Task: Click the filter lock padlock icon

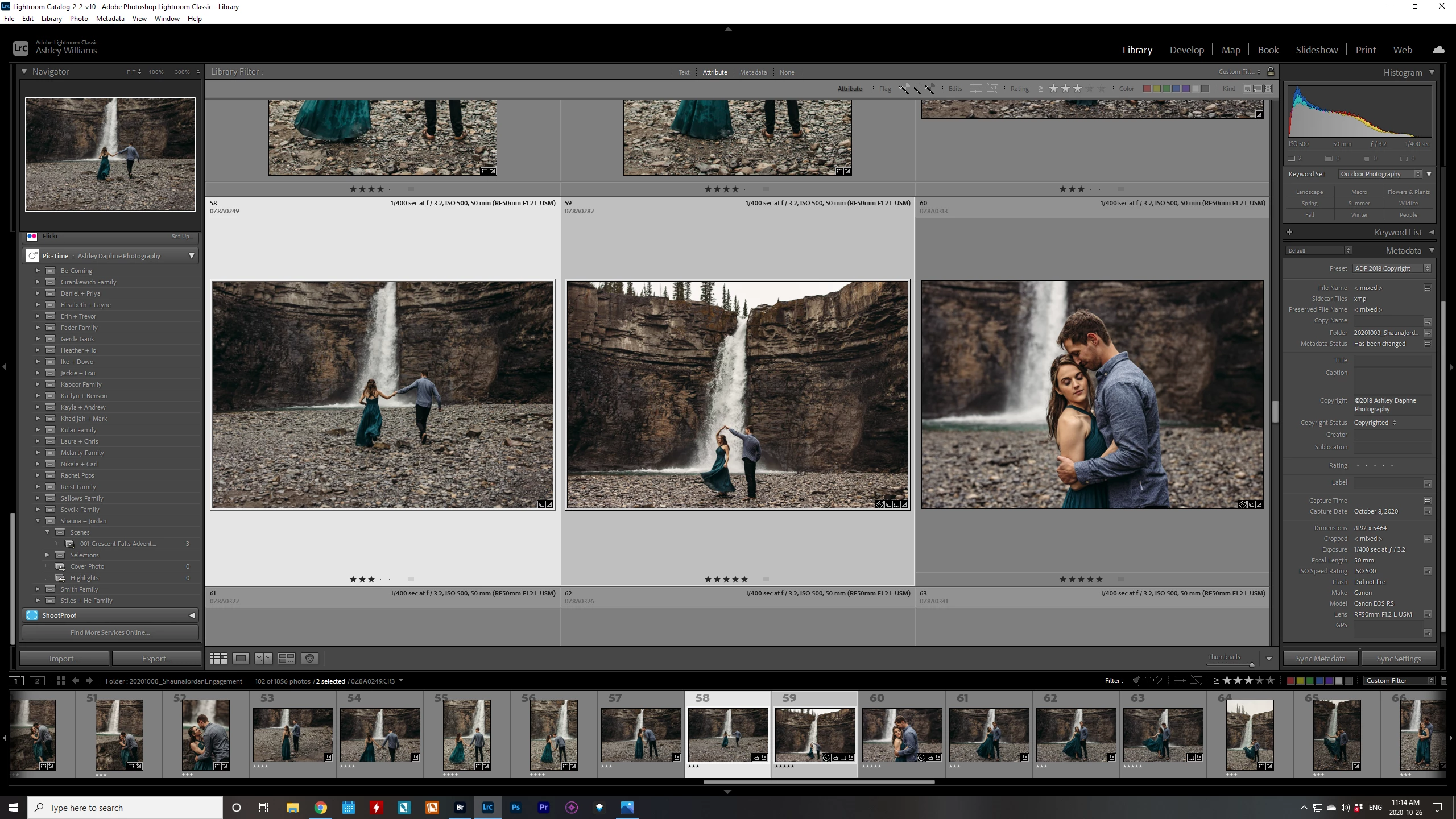Action: coord(1271,71)
